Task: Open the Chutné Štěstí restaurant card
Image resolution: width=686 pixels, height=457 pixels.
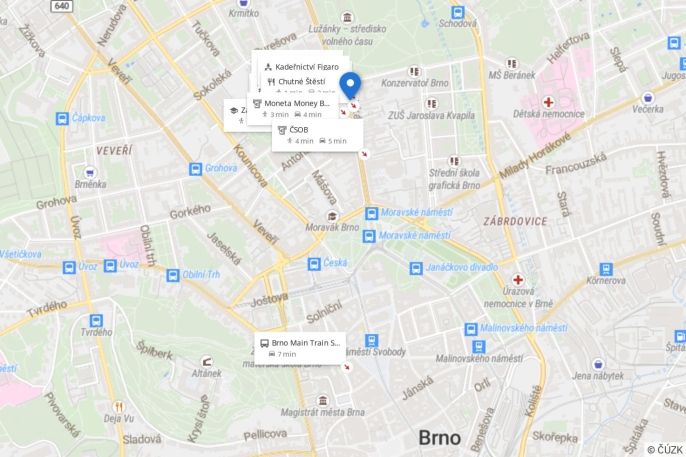Action: (302, 83)
